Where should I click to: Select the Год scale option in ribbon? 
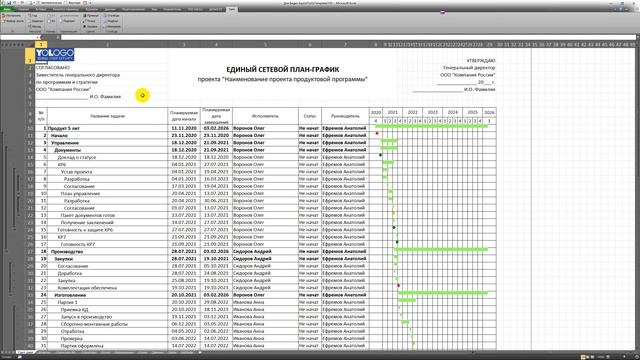click(34, 16)
